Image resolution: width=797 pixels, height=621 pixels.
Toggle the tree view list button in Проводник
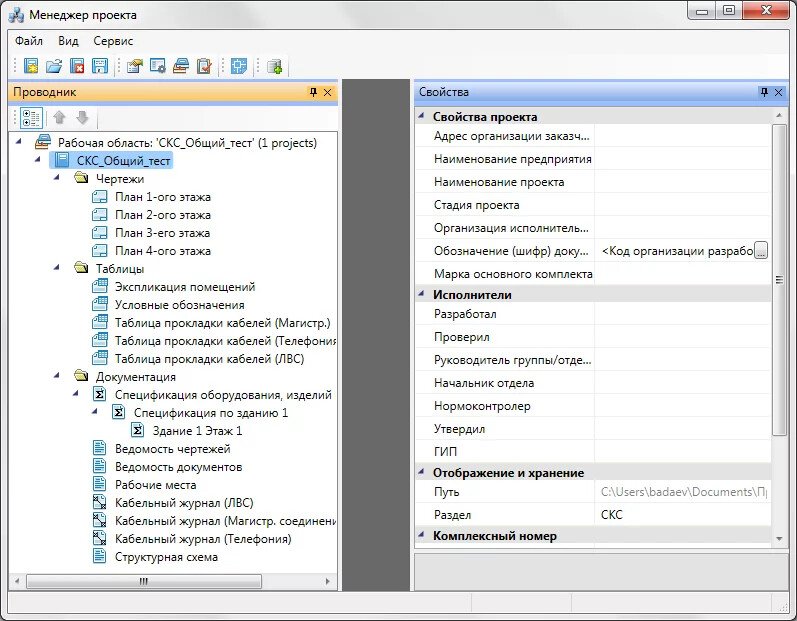click(31, 118)
